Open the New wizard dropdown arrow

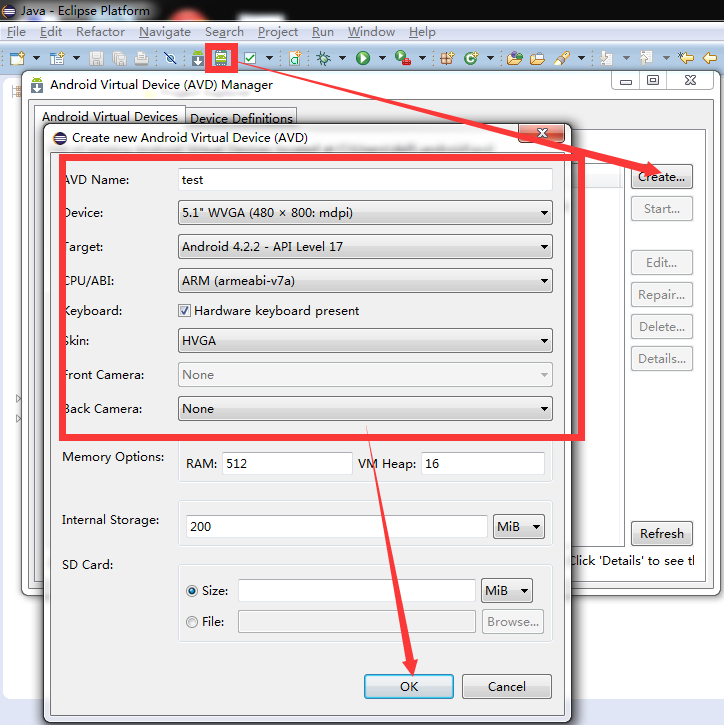coord(37,58)
